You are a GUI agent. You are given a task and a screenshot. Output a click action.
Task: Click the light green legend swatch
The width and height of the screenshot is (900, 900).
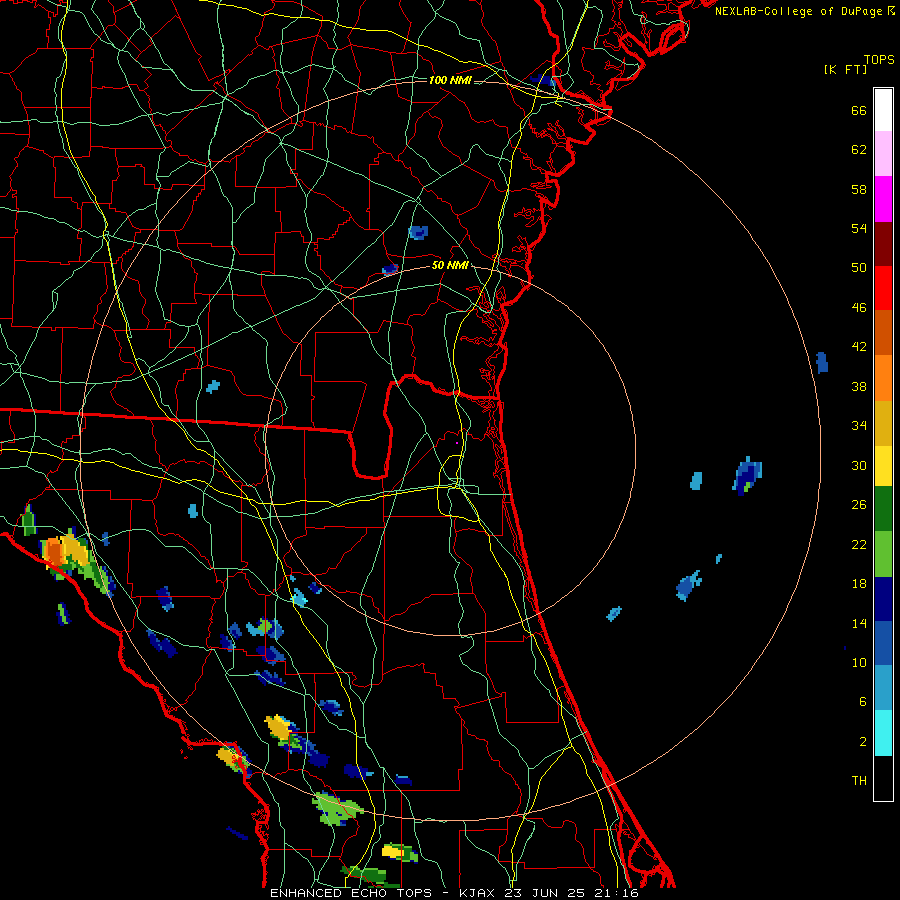tap(883, 554)
